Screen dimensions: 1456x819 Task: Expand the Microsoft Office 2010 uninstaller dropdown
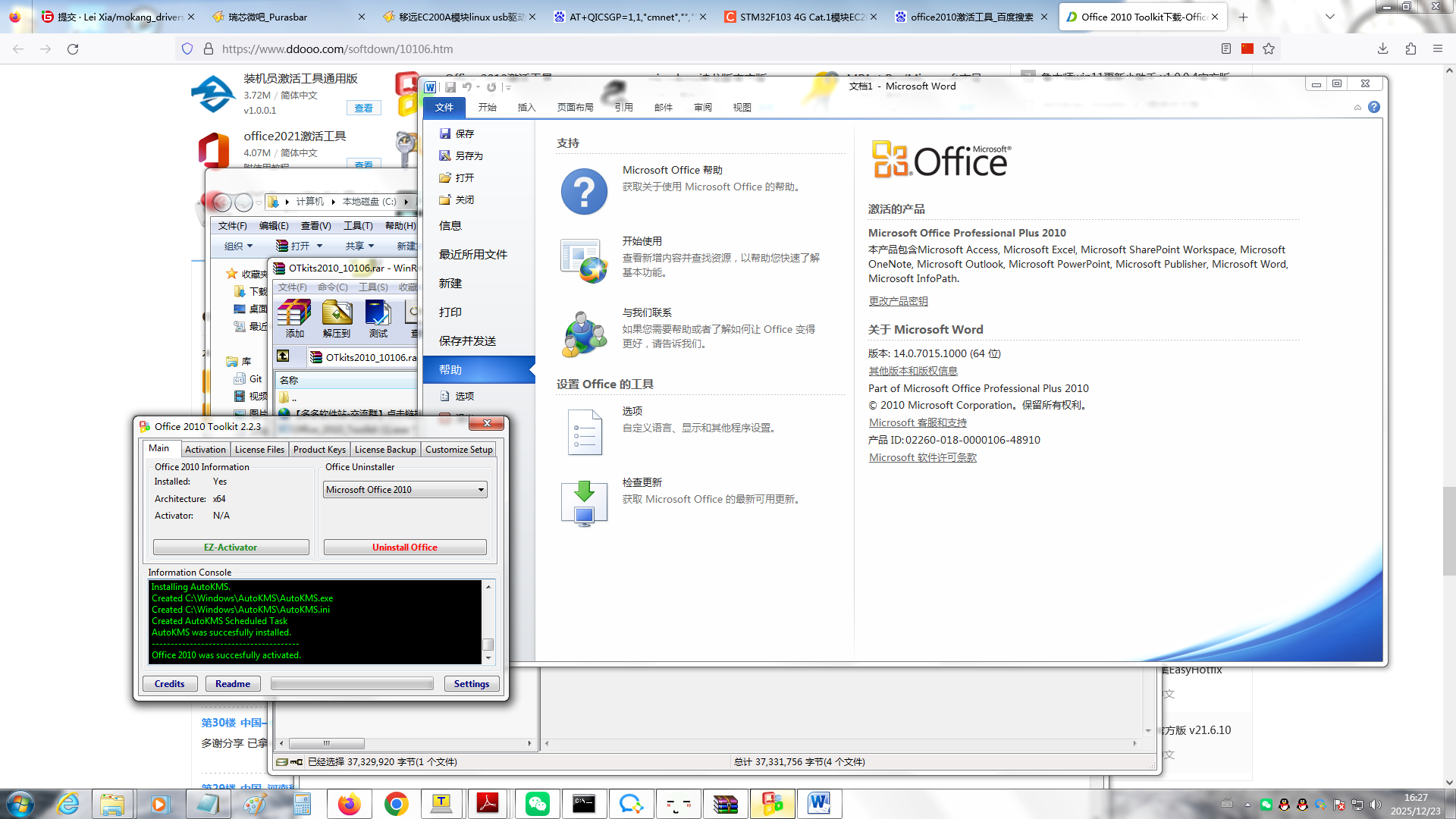[481, 490]
